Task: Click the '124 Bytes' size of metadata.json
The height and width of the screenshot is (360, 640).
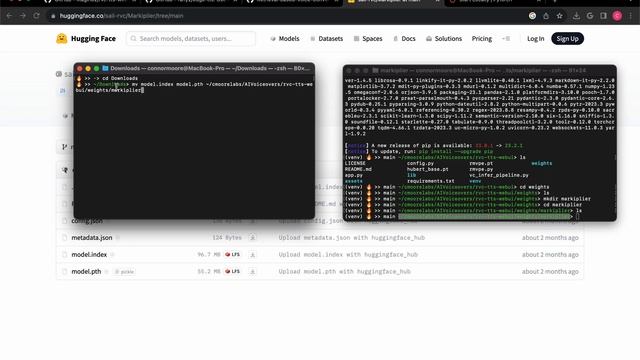Action: [x=227, y=238]
